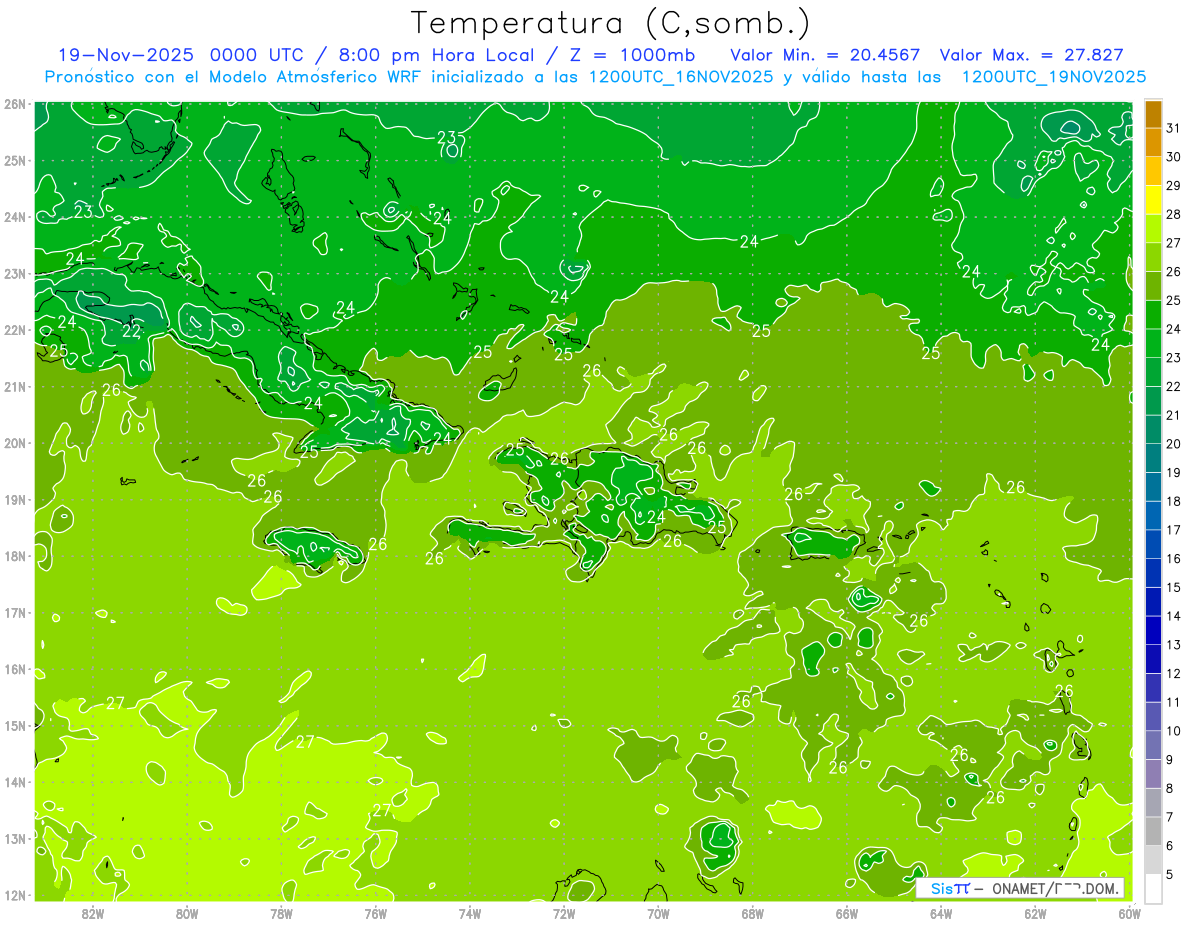Pick the teal legend swatch between 20 and 21
Viewport: 1200px width, 927px height.
(x=1153, y=429)
